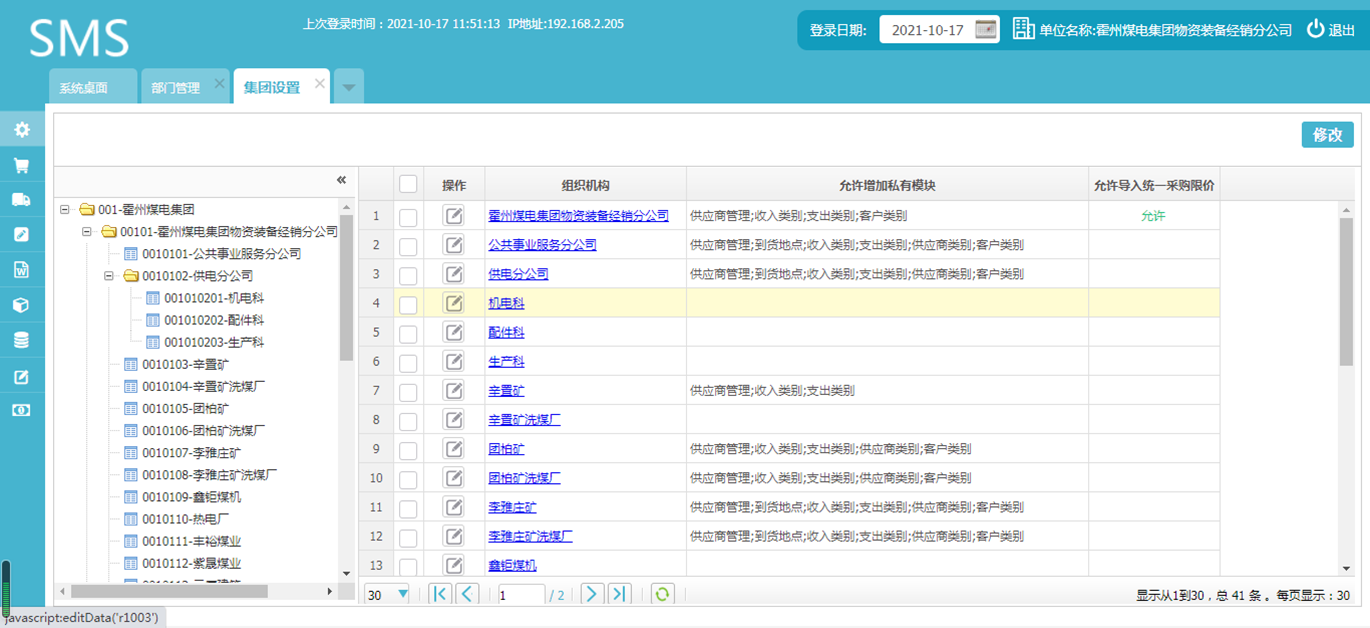1370x628 pixels.
Task: Open the login date calendar picker
Action: coord(986,30)
